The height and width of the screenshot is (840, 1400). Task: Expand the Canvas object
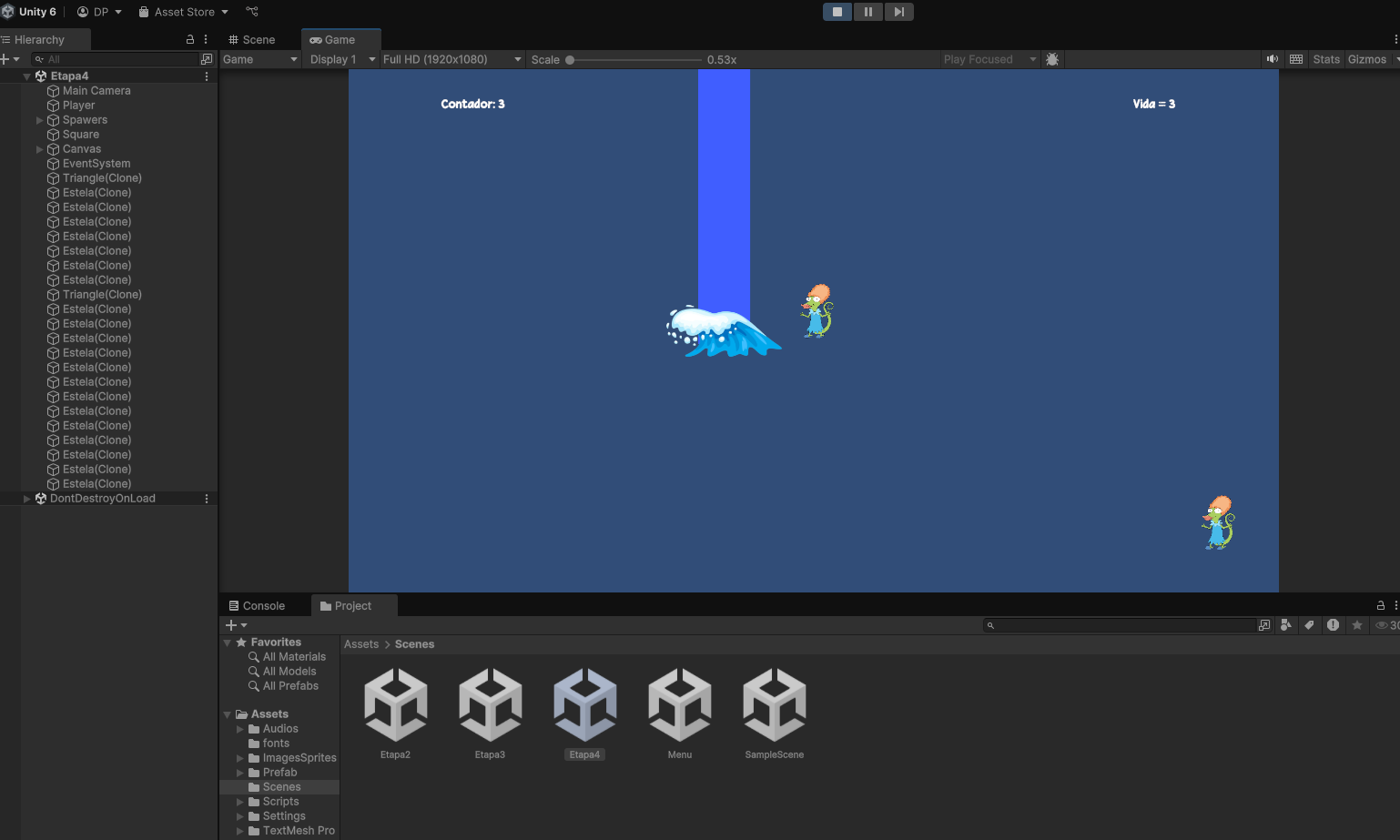(x=39, y=149)
